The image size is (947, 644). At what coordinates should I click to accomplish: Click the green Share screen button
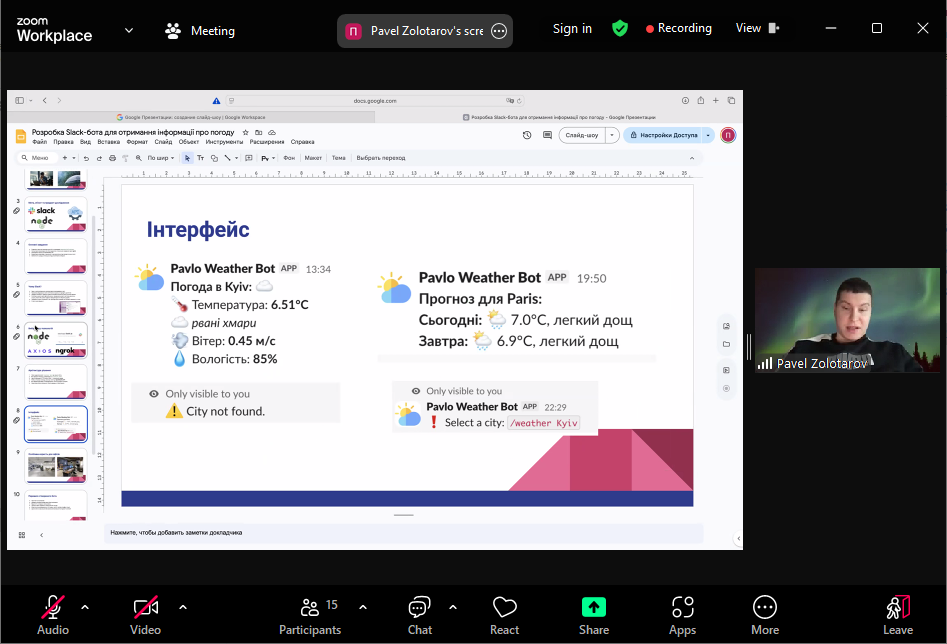[x=594, y=613]
